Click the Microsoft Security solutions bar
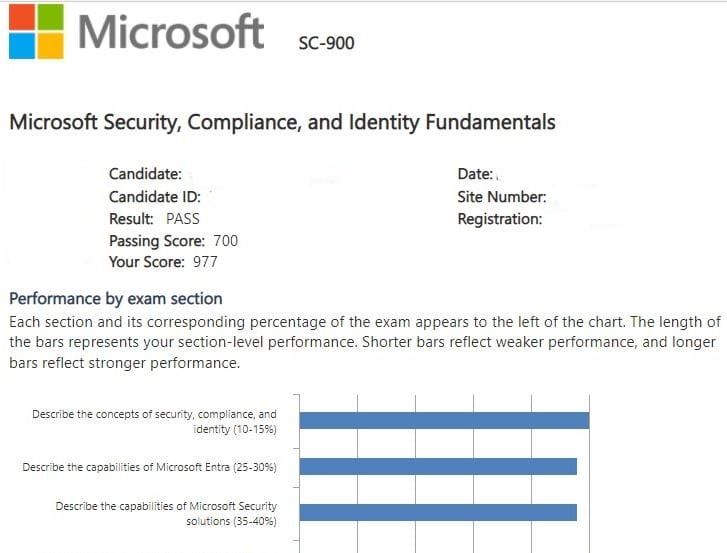 point(438,512)
